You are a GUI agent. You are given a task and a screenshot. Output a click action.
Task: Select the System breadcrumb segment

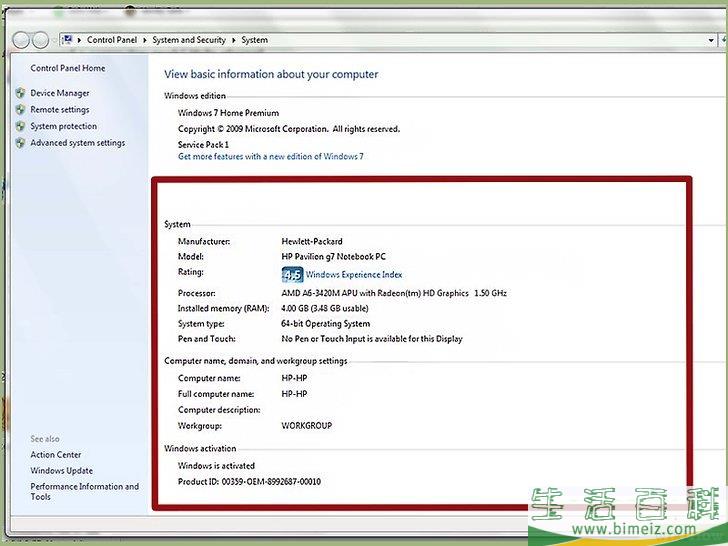pyautogui.click(x=254, y=40)
